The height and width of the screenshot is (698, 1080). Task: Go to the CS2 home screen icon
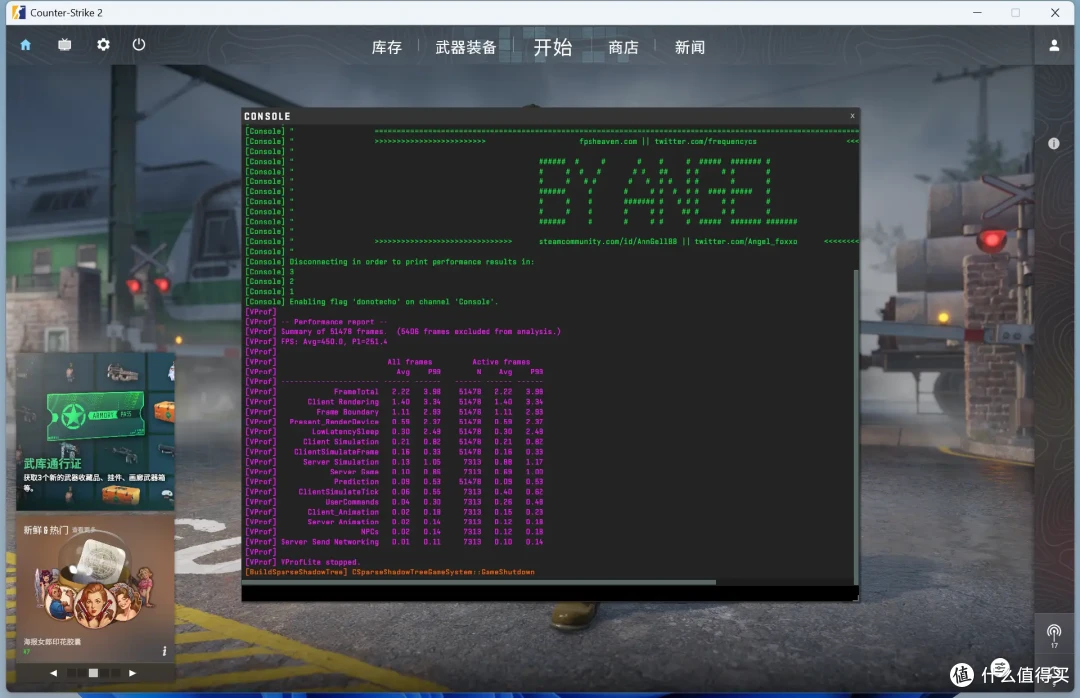(x=25, y=45)
